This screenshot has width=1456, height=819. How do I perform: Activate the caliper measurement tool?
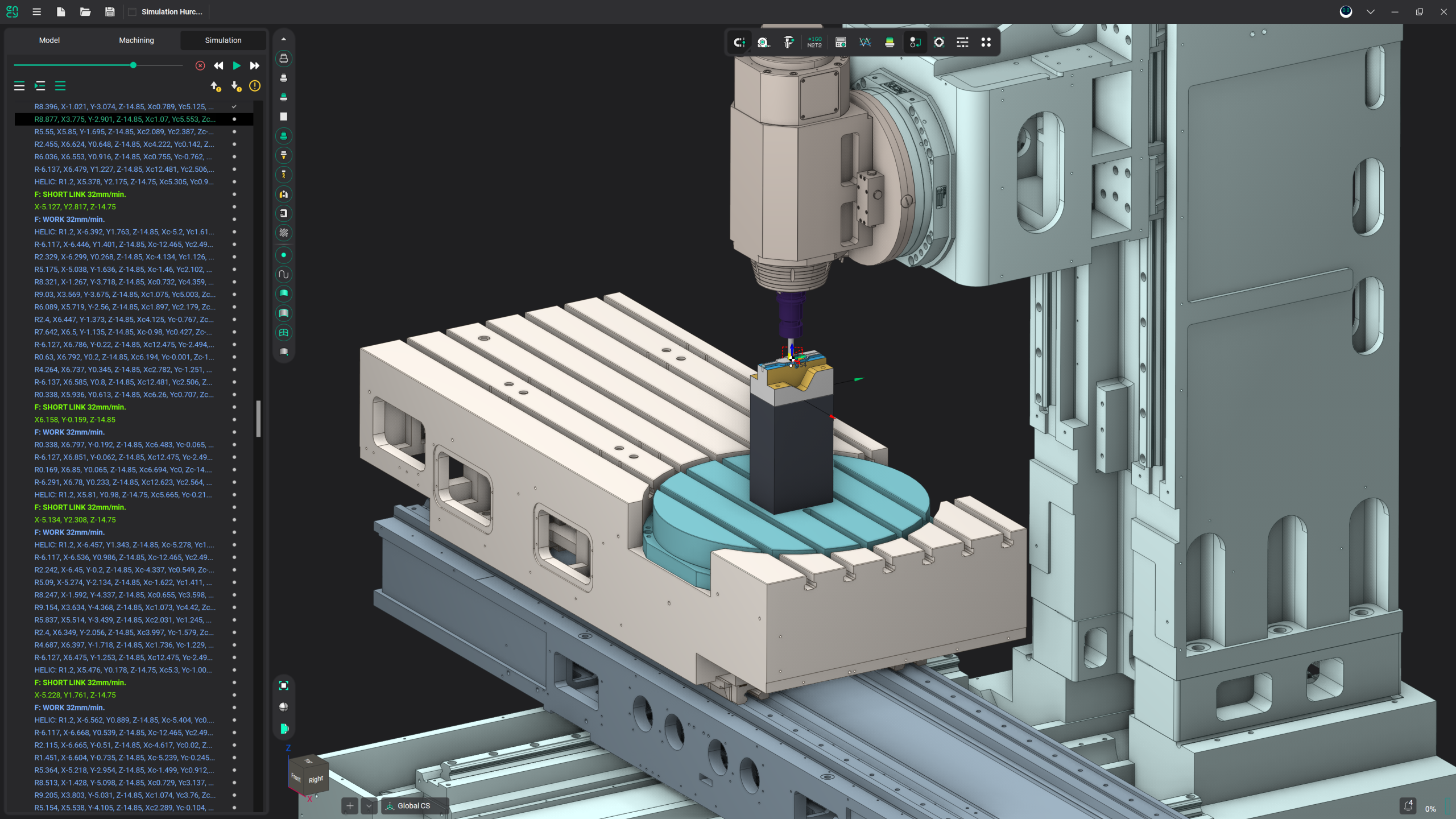pos(789,42)
